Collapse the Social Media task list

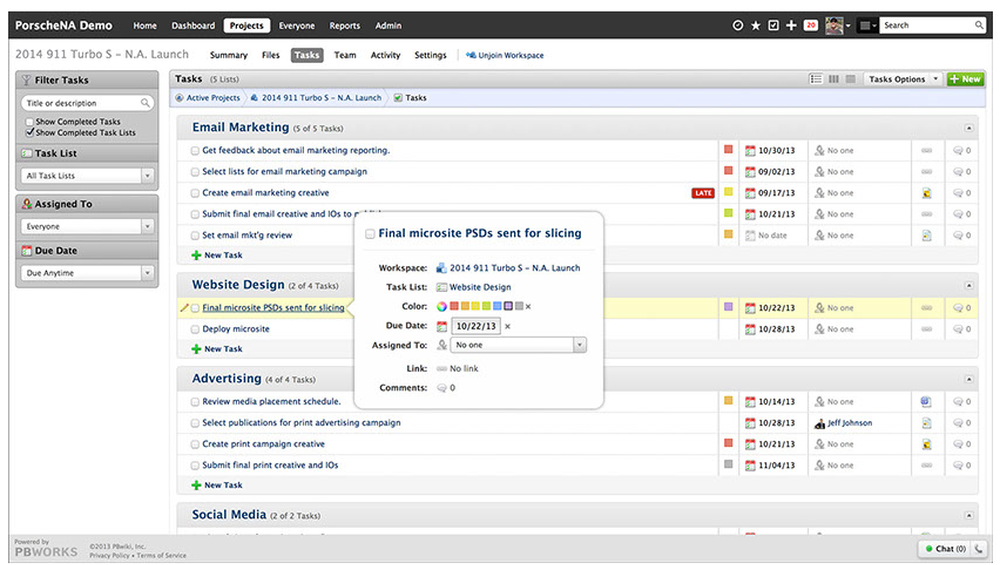pos(968,515)
